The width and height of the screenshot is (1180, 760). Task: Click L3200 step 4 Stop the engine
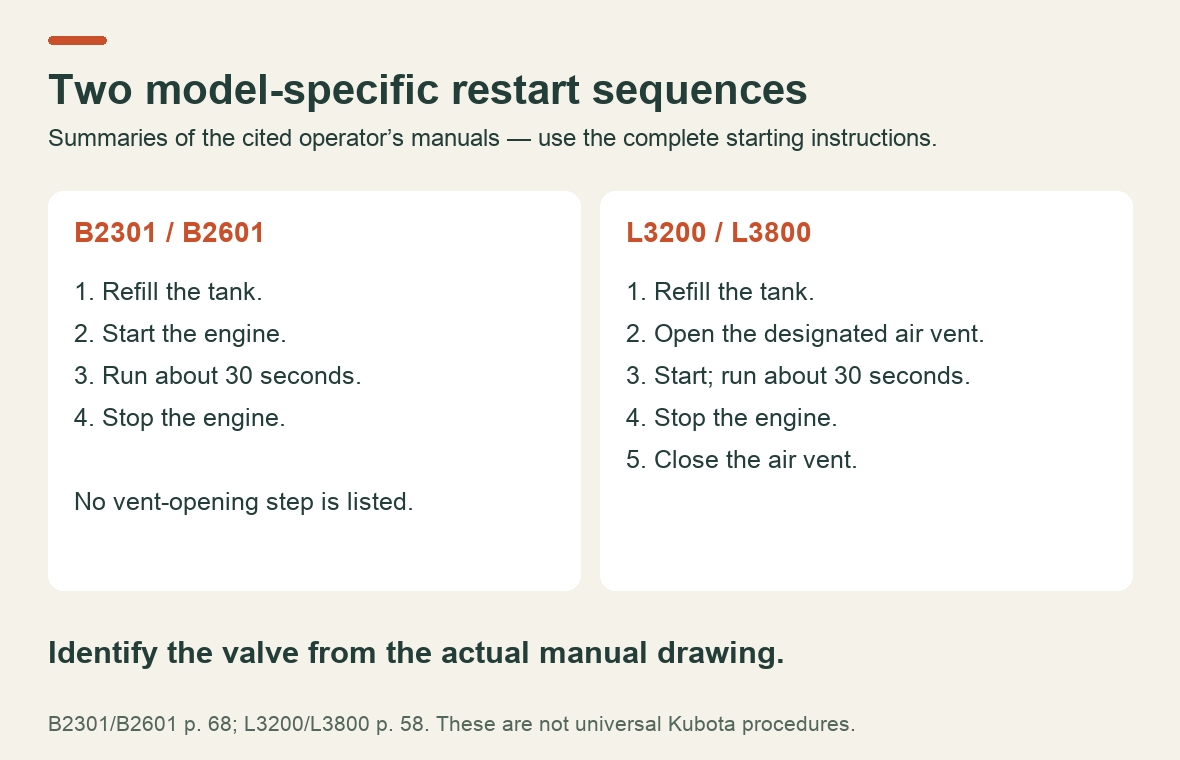pyautogui.click(x=731, y=418)
